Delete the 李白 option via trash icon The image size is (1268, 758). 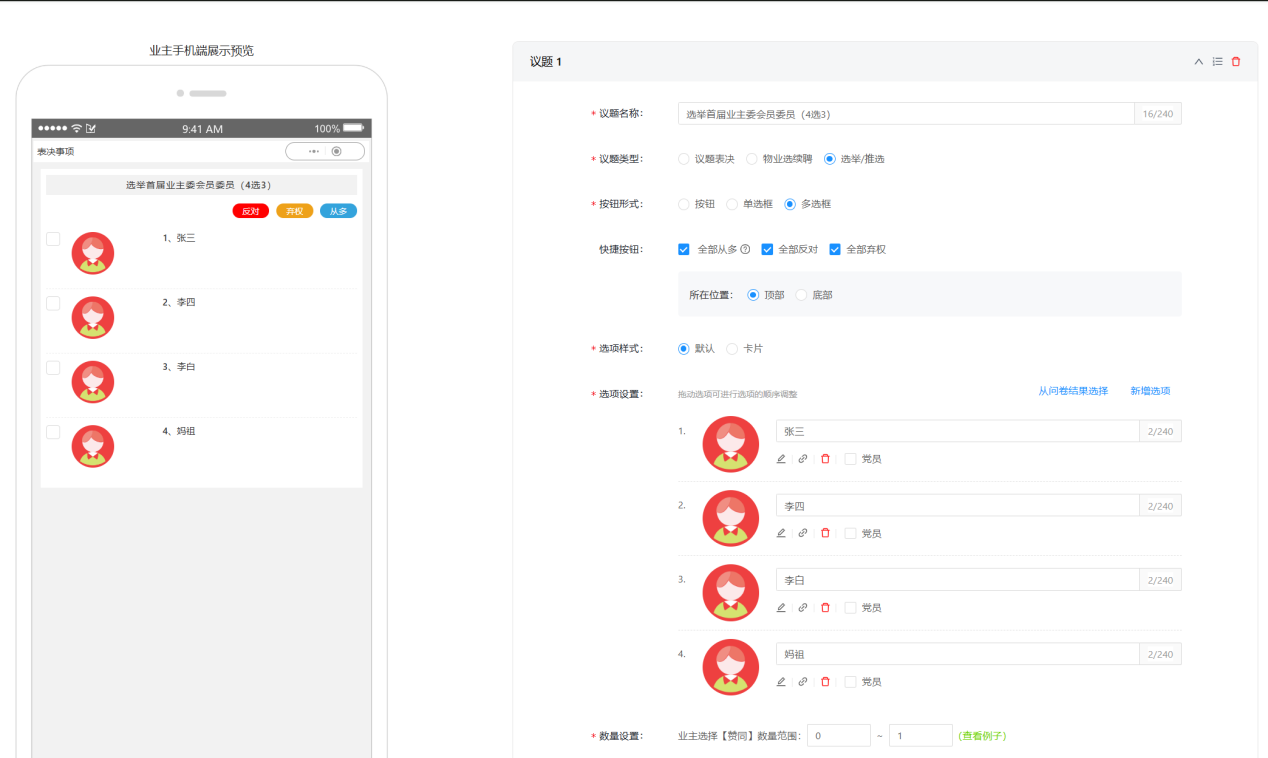825,607
